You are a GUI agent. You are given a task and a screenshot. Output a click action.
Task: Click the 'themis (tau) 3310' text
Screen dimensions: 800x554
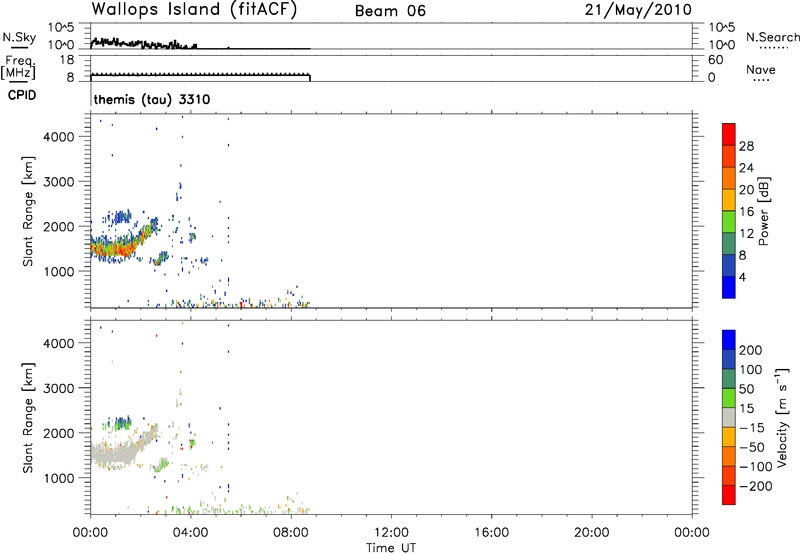tap(152, 99)
